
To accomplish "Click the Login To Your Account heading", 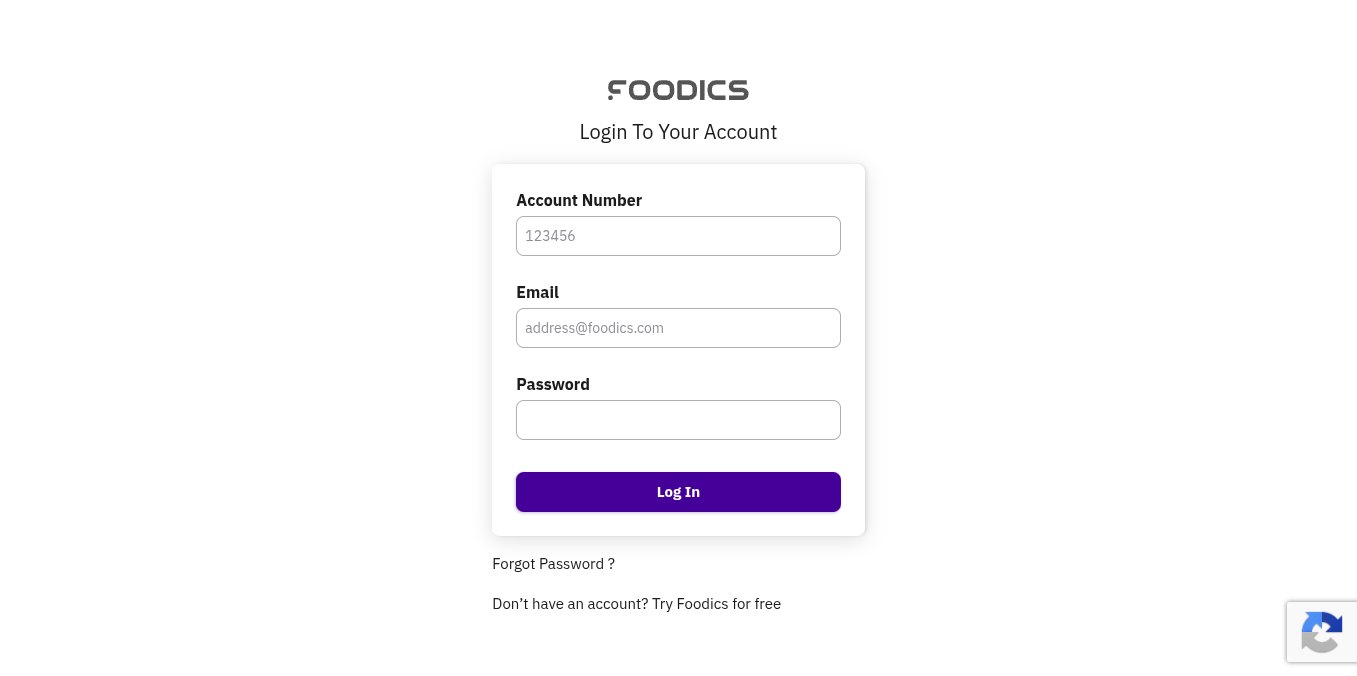I will point(678,132).
